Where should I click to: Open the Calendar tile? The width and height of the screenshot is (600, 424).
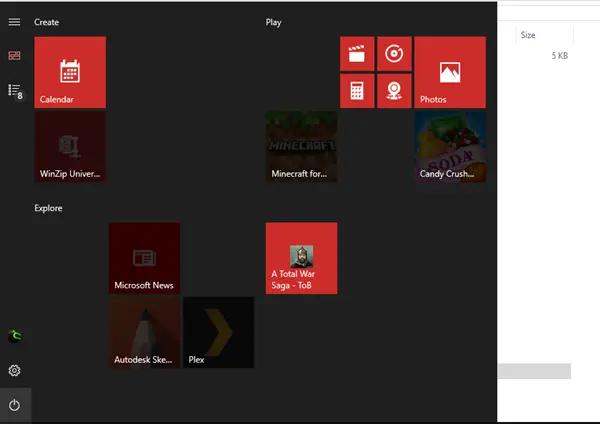(x=70, y=72)
